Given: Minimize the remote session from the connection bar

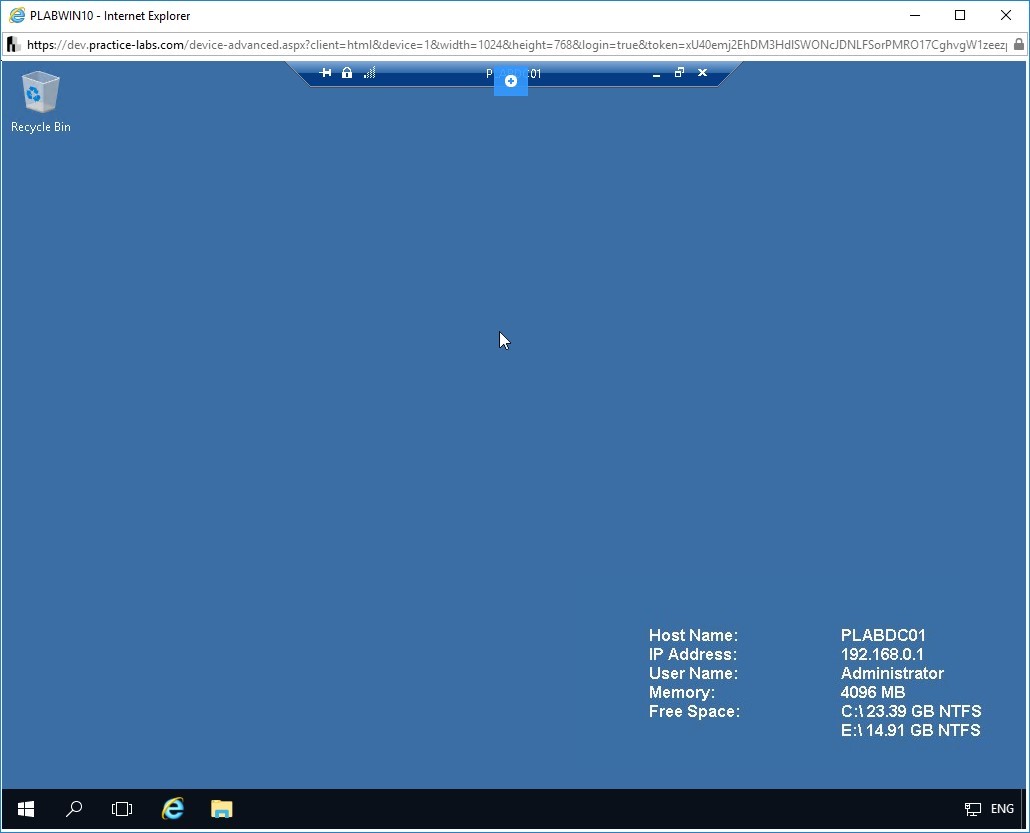Looking at the screenshot, I should coord(656,74).
